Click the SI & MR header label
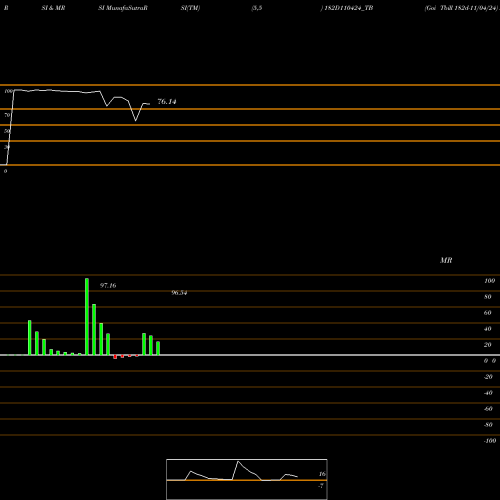 [x=53, y=8]
